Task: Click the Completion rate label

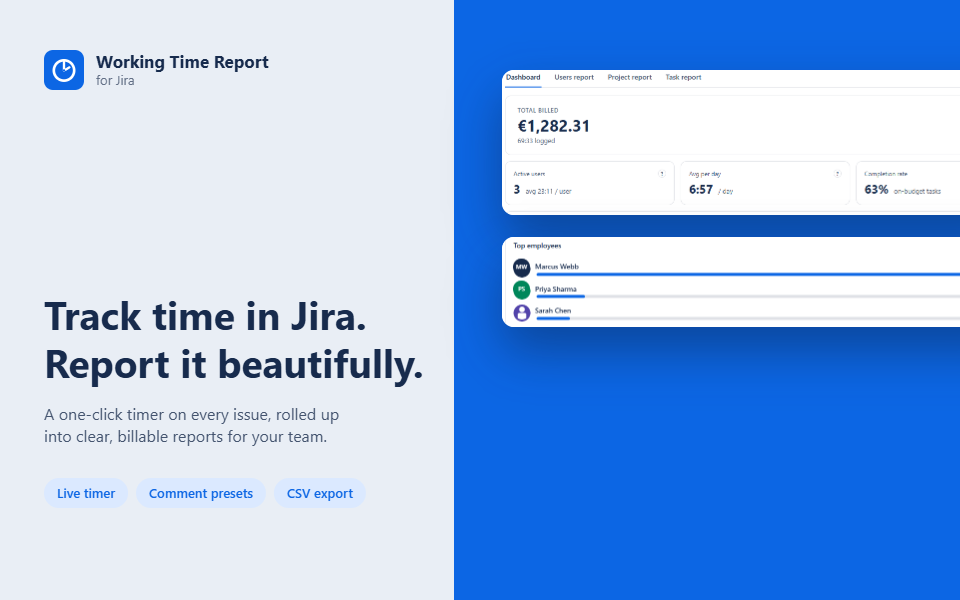Action: tap(886, 174)
